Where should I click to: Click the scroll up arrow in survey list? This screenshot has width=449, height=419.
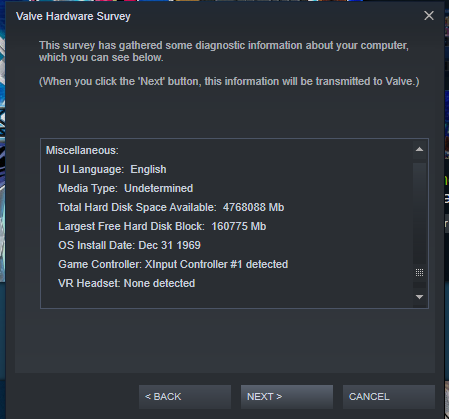tap(419, 149)
